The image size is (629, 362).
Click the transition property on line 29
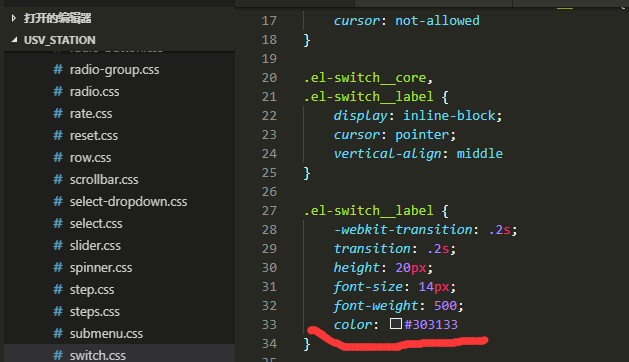pos(372,249)
